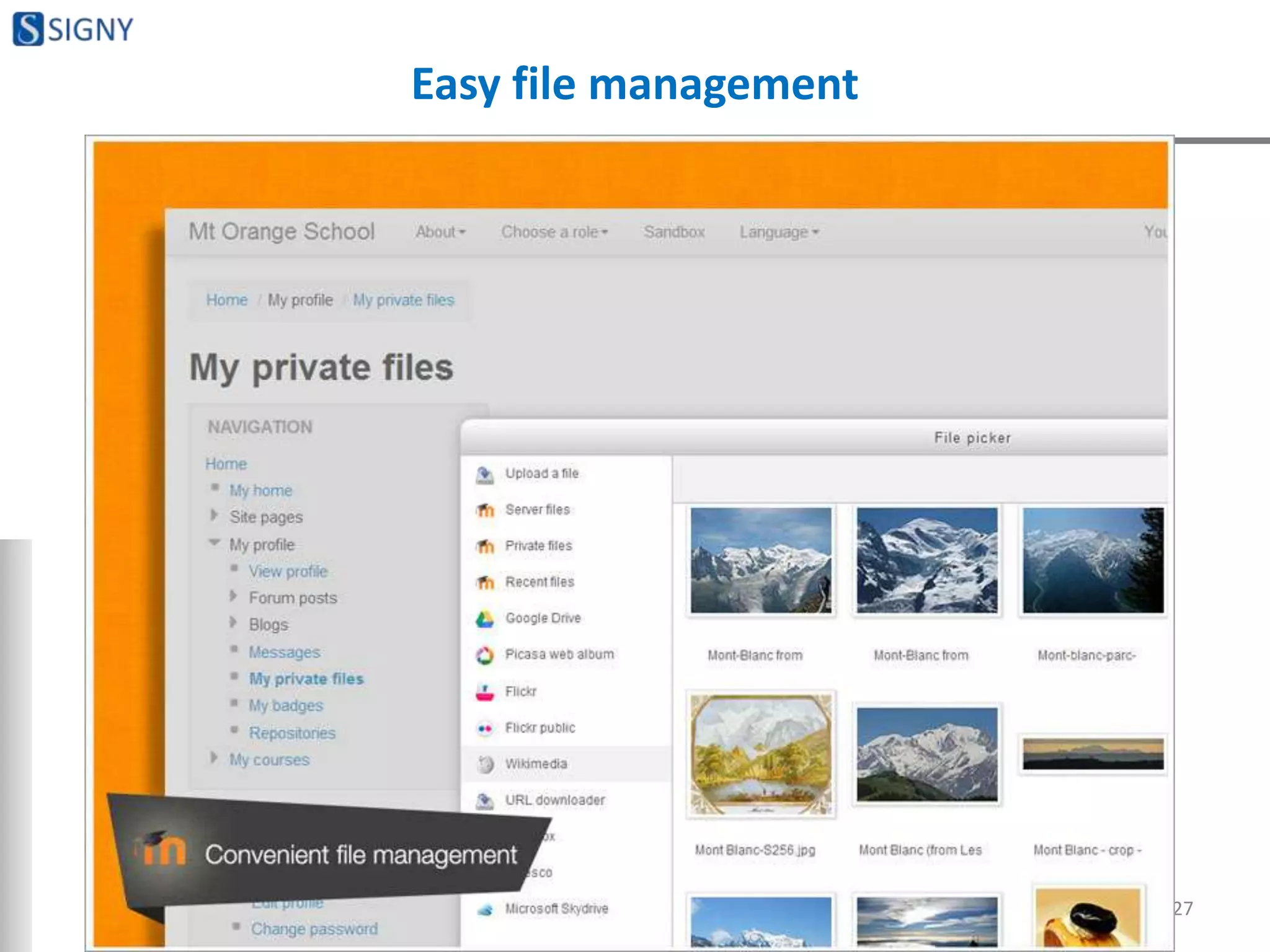This screenshot has width=1270, height=952.
Task: Click Mont Blanc-S256.jpg file name
Action: coord(755,850)
